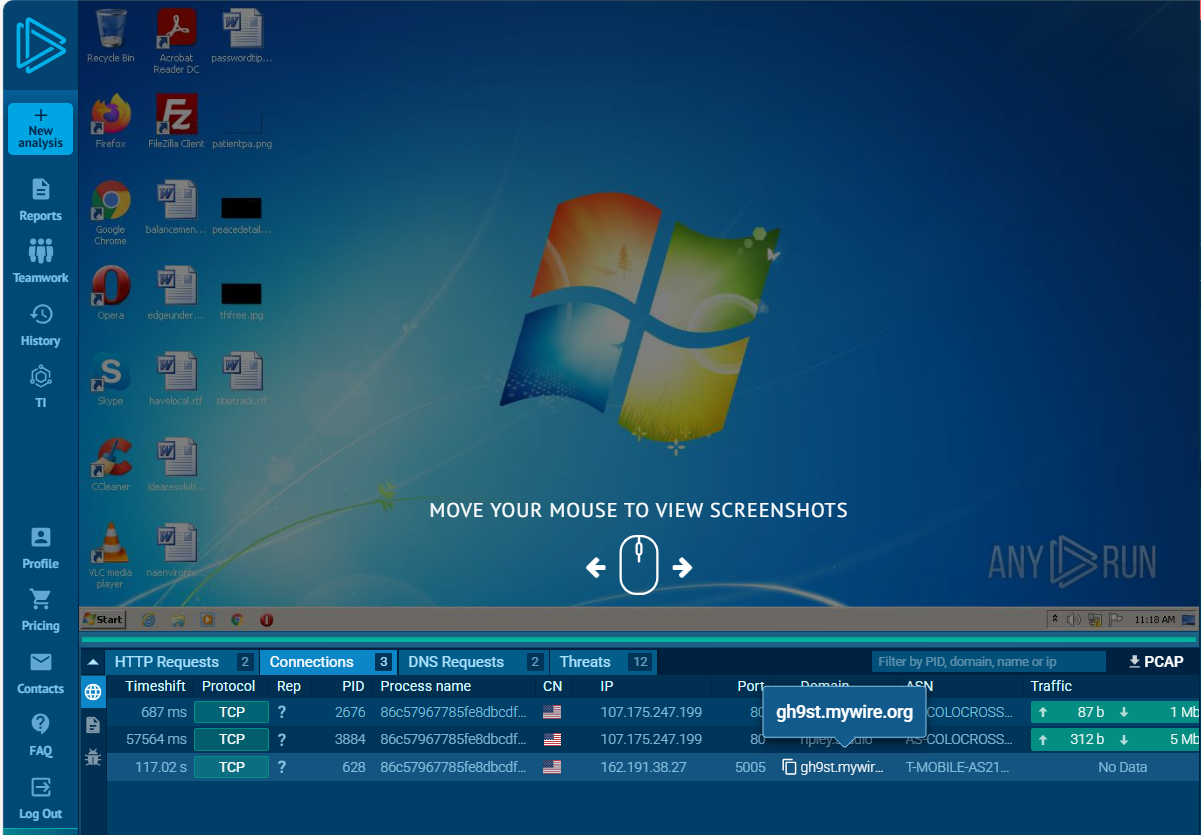Click the Chrome icon in the taskbar
The image size is (1201, 835).
point(237,619)
